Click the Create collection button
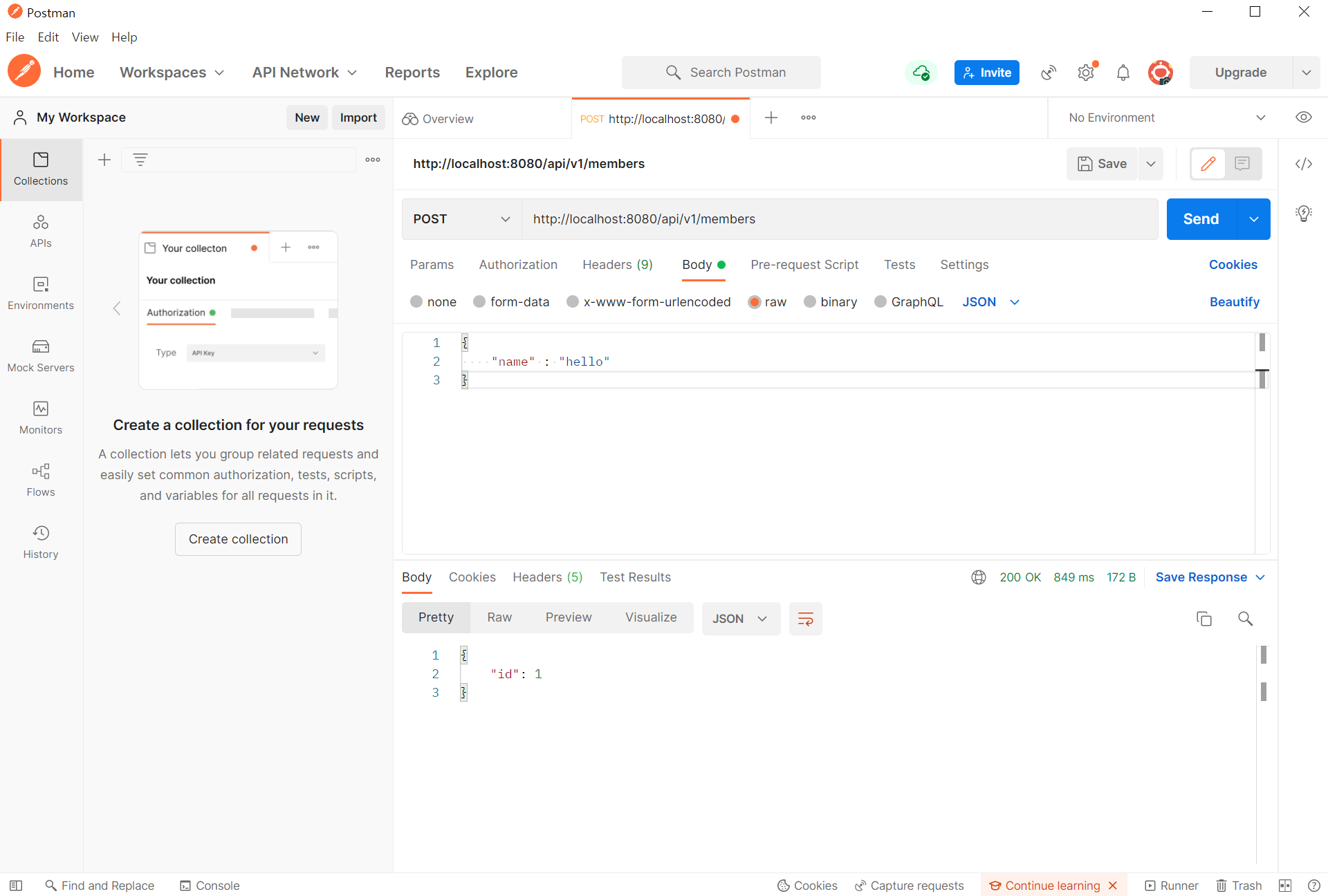Image resolution: width=1328 pixels, height=896 pixels. [x=238, y=539]
